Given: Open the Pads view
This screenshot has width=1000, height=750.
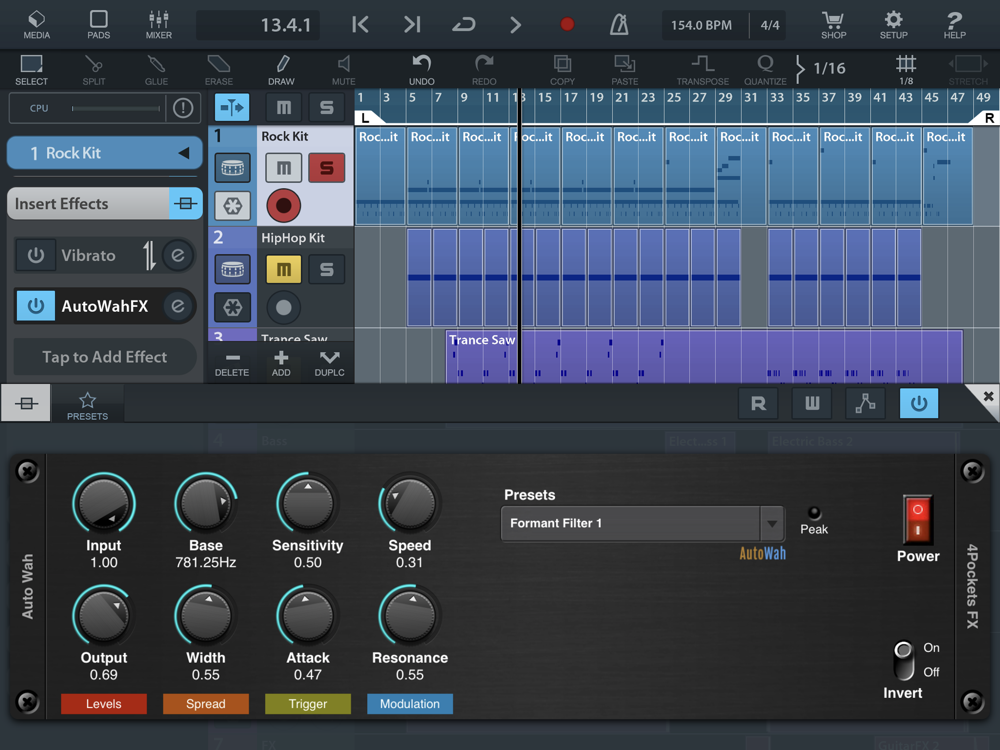Looking at the screenshot, I should click(98, 25).
